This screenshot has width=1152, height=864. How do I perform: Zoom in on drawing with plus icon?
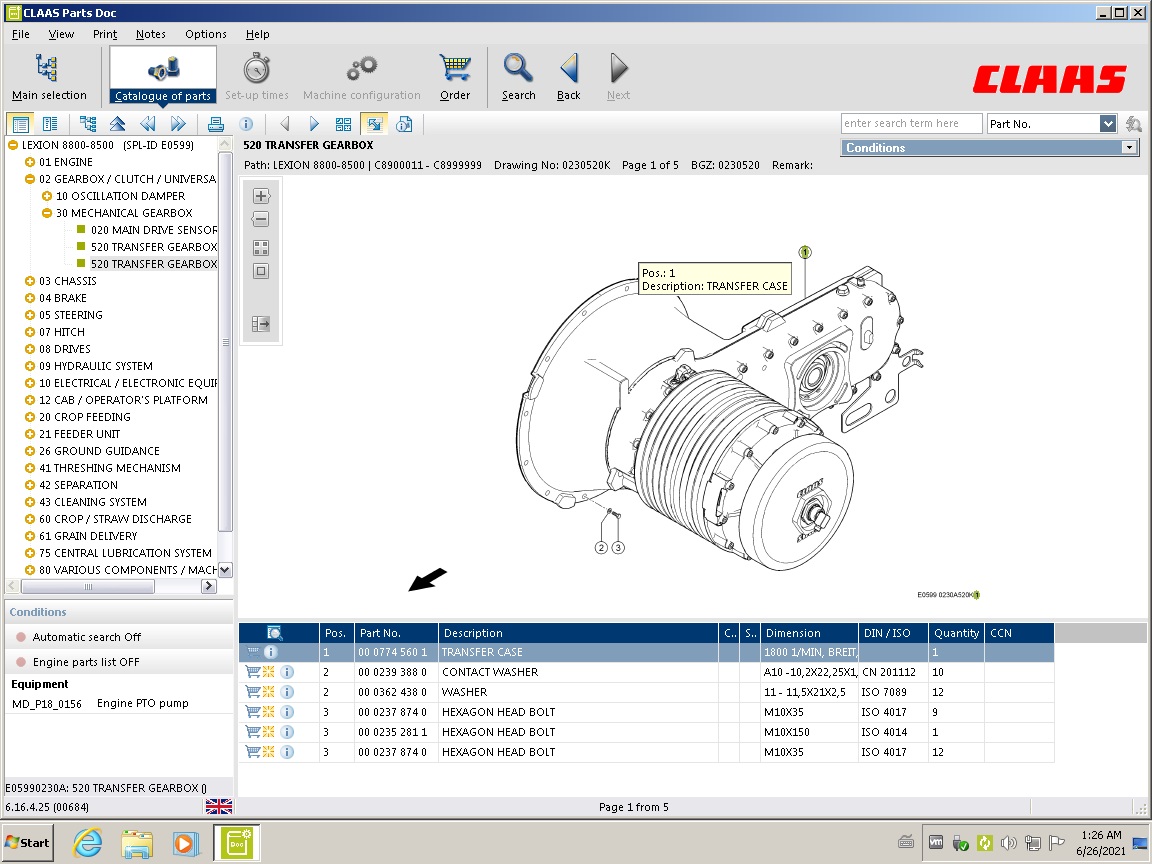pyautogui.click(x=261, y=196)
